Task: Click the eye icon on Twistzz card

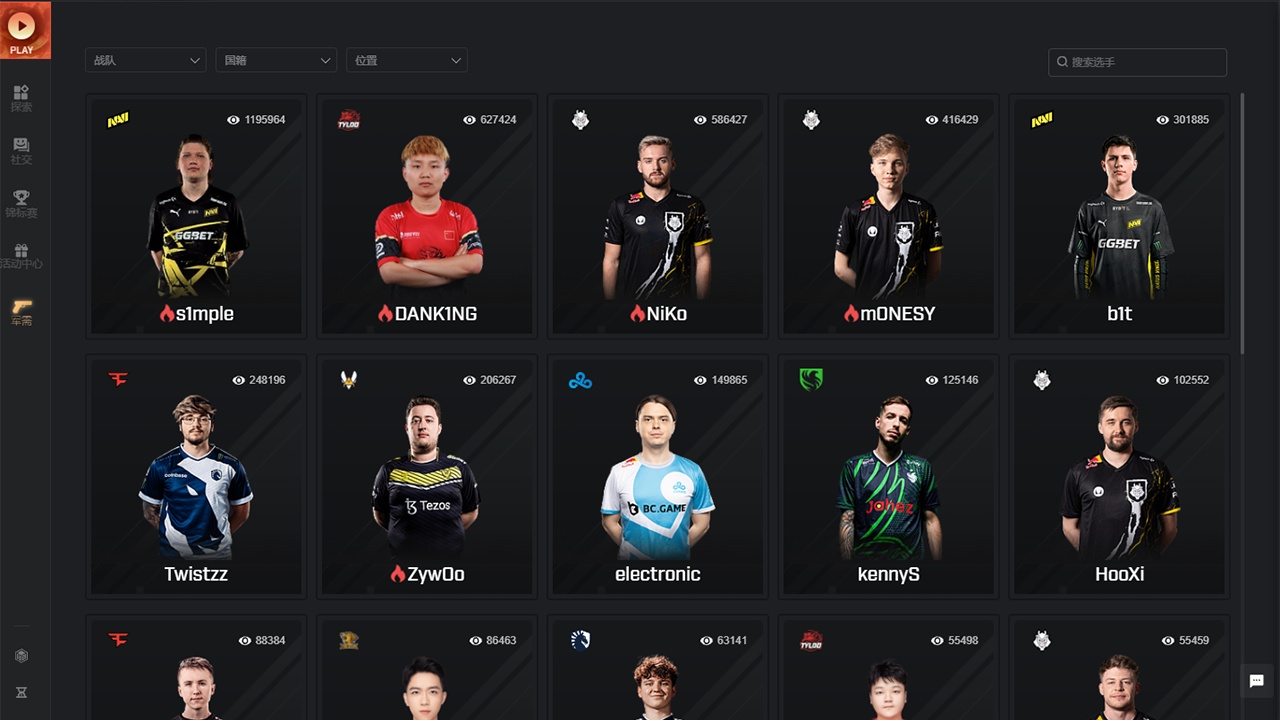Action: (238, 380)
